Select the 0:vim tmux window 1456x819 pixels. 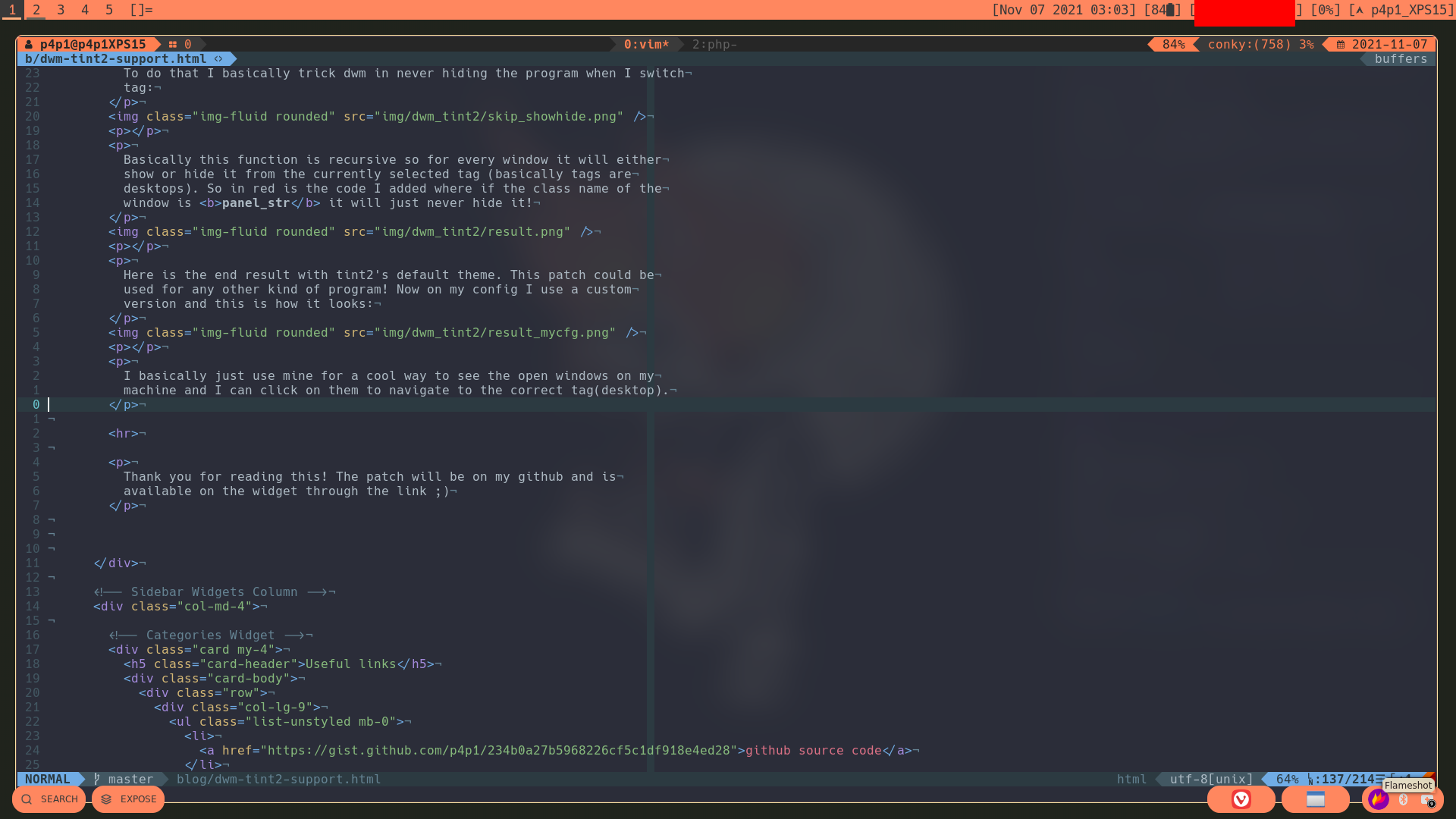pyautogui.click(x=646, y=45)
